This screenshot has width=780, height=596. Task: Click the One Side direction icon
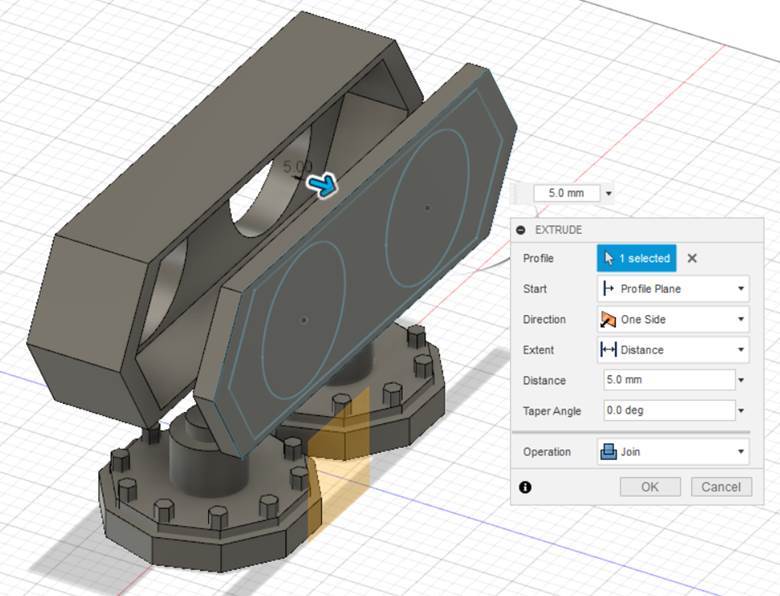(x=608, y=319)
